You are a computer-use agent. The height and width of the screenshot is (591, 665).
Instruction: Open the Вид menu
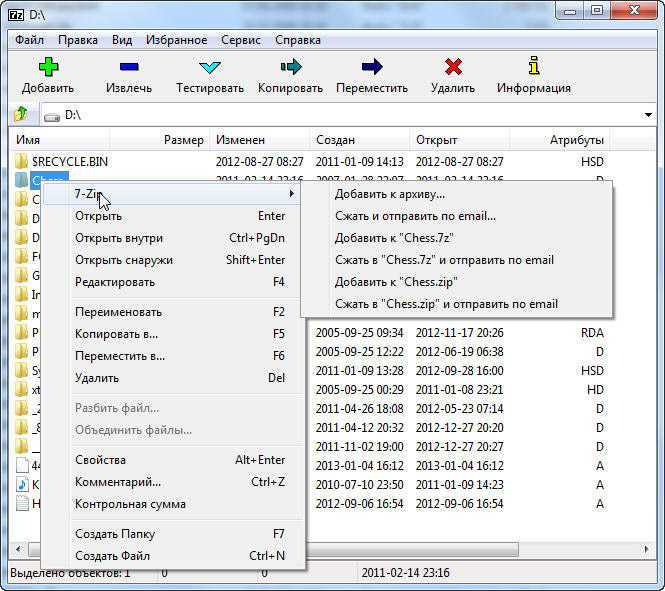(x=122, y=40)
